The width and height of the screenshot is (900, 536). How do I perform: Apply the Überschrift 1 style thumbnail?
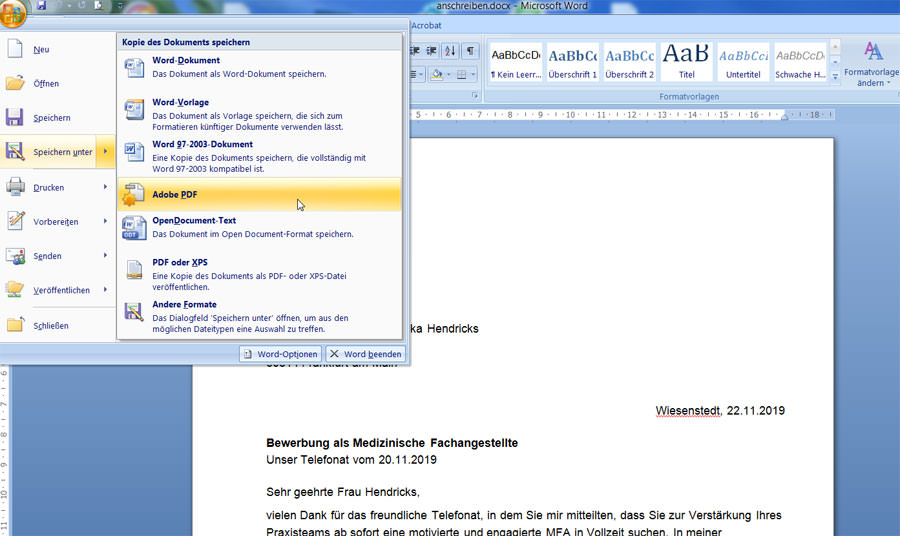573,62
